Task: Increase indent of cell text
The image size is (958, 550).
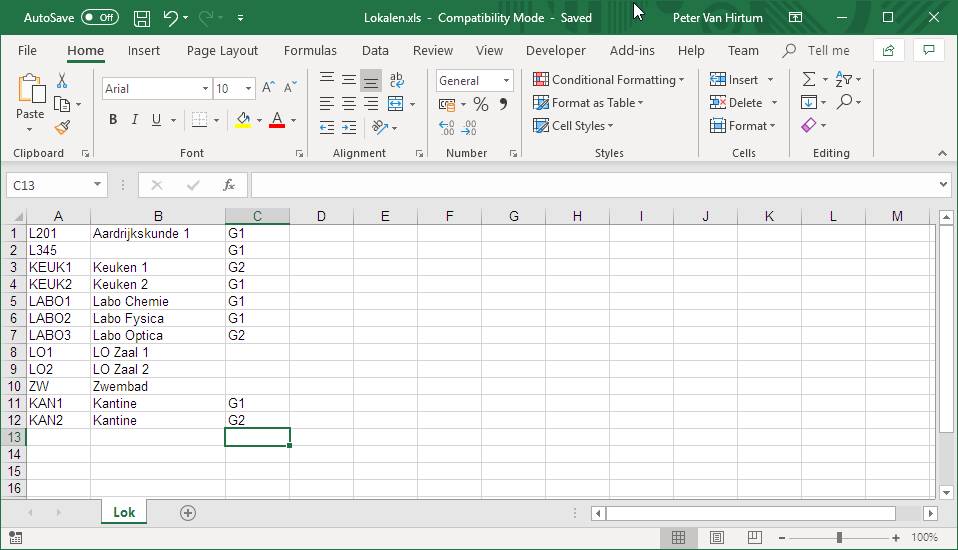Action: click(349, 127)
